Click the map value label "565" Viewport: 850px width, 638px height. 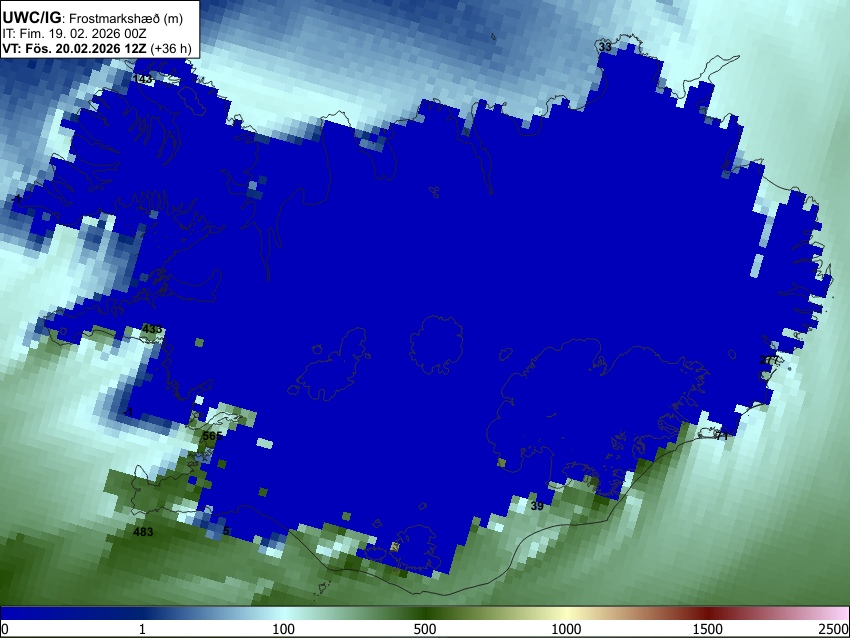pyautogui.click(x=212, y=436)
